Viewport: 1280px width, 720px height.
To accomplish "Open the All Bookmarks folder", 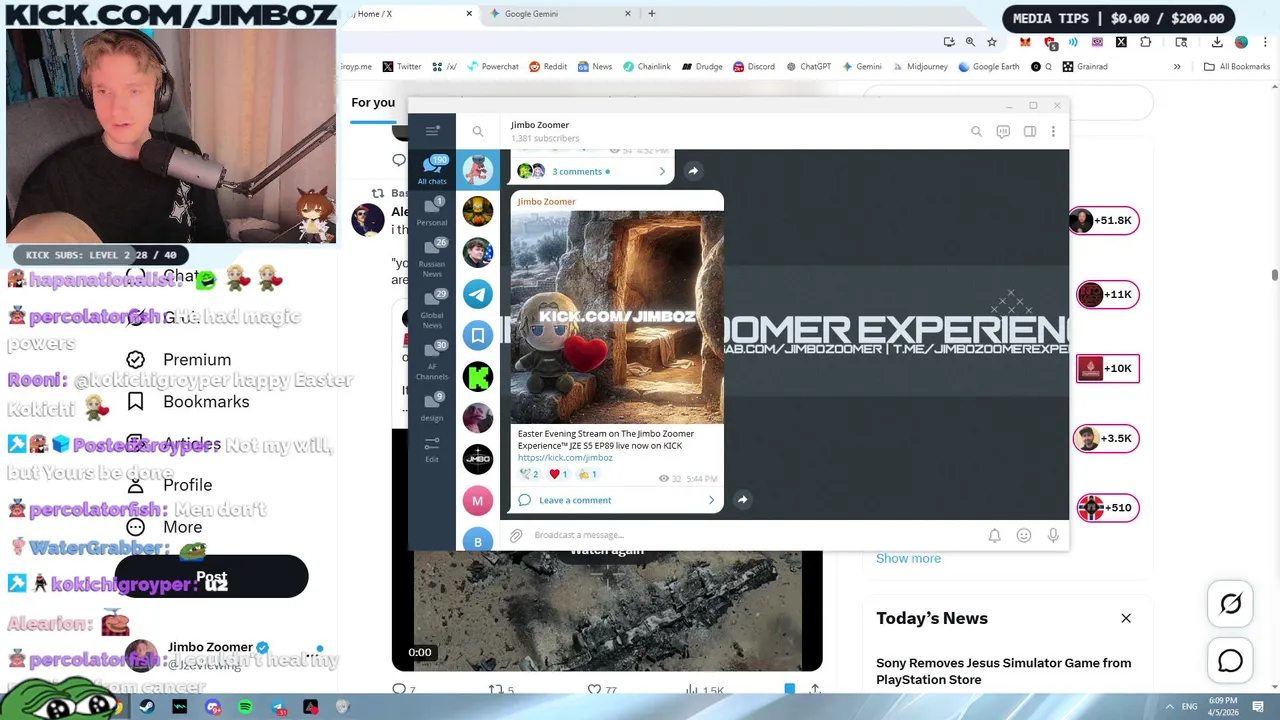I will click(1237, 67).
